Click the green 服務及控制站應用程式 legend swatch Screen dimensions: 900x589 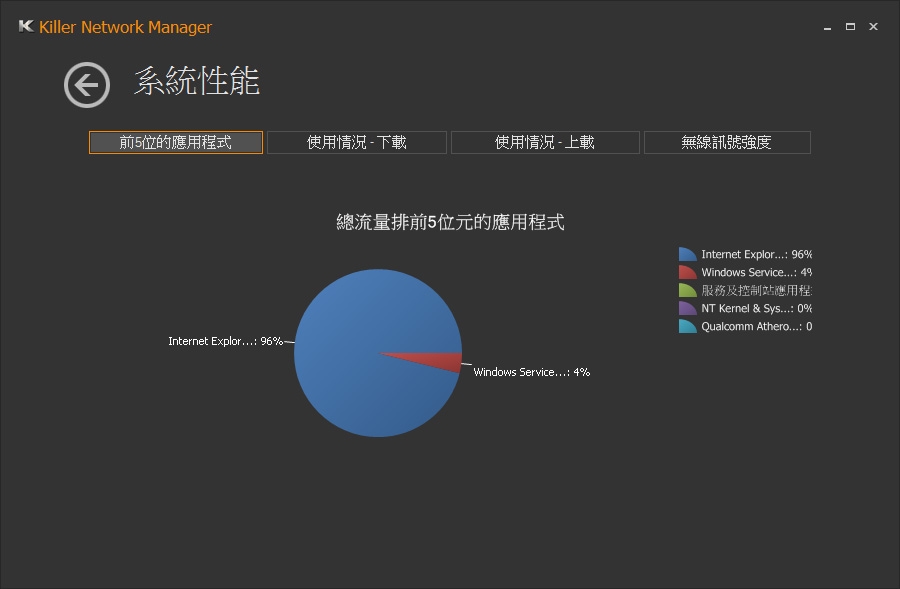[x=687, y=290]
